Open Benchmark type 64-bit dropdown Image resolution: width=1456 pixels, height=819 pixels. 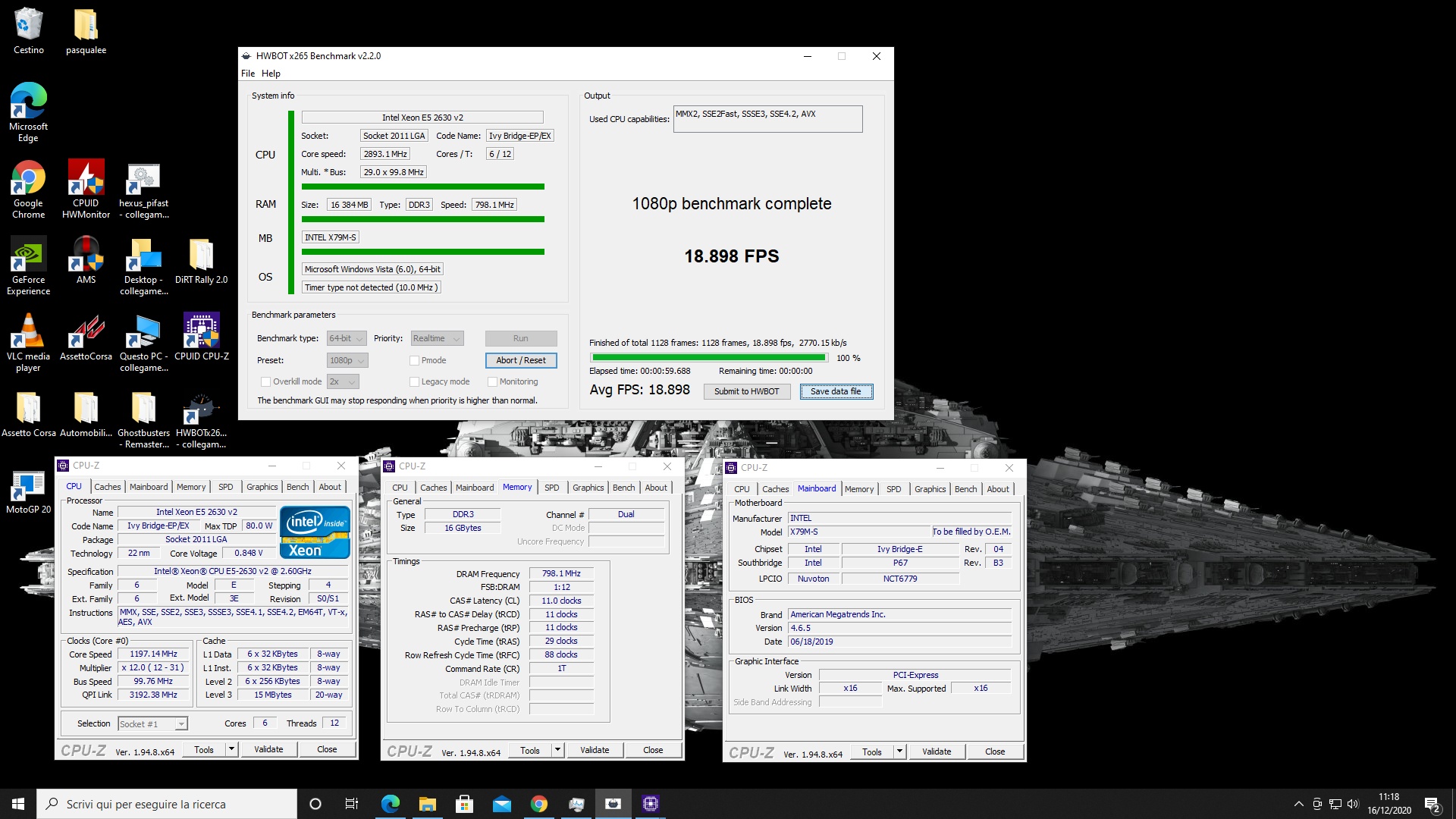(x=347, y=338)
